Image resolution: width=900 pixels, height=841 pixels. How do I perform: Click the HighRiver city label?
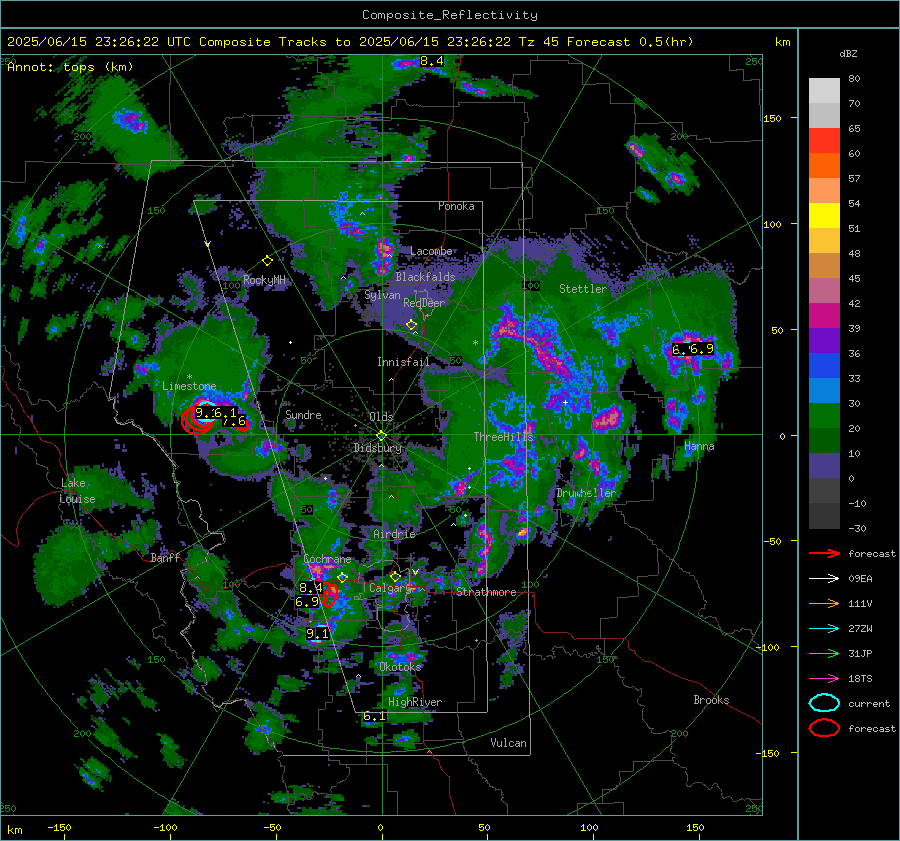click(x=415, y=702)
